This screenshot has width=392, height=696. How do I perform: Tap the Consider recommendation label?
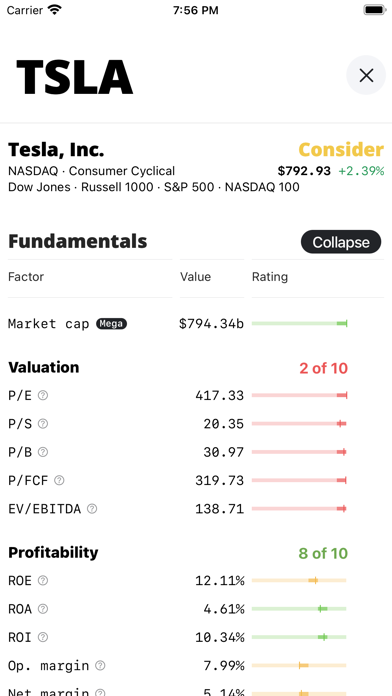341,150
